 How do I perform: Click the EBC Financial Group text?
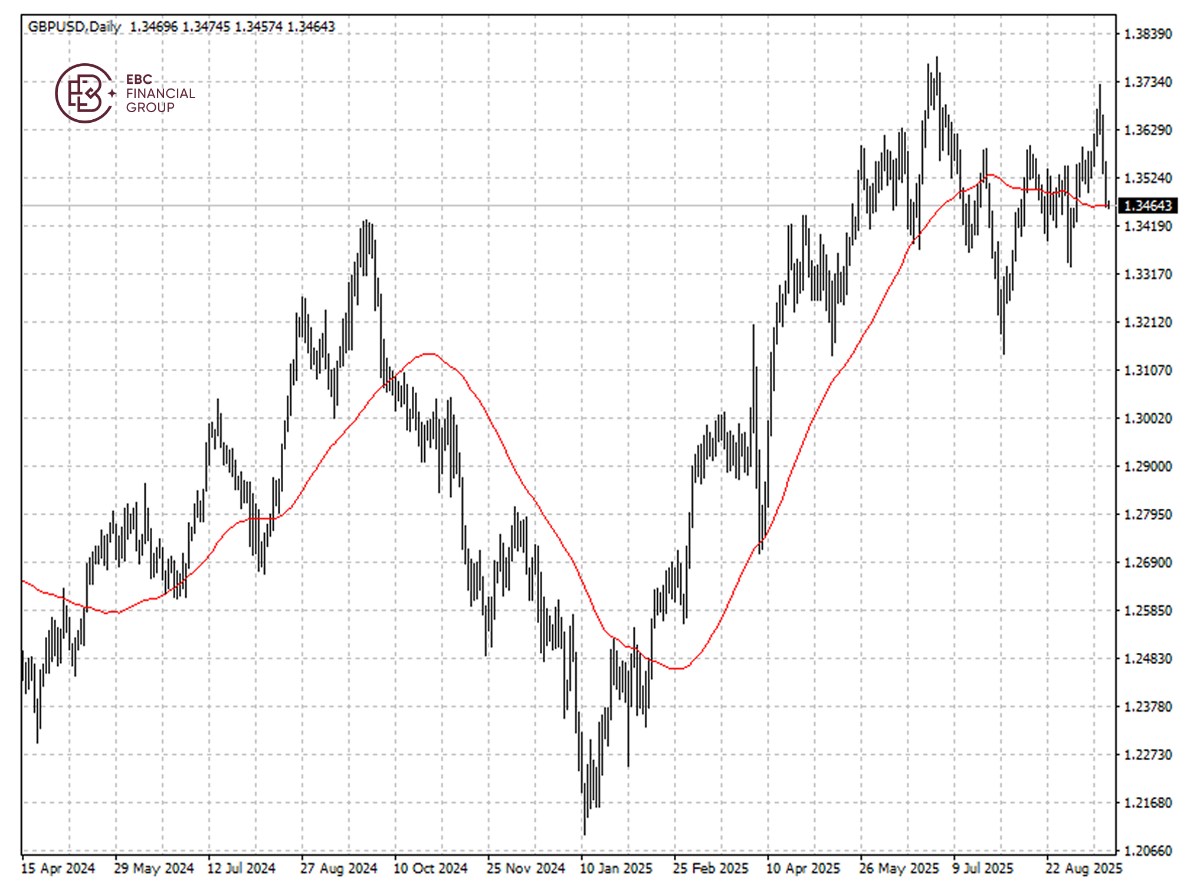coord(160,93)
